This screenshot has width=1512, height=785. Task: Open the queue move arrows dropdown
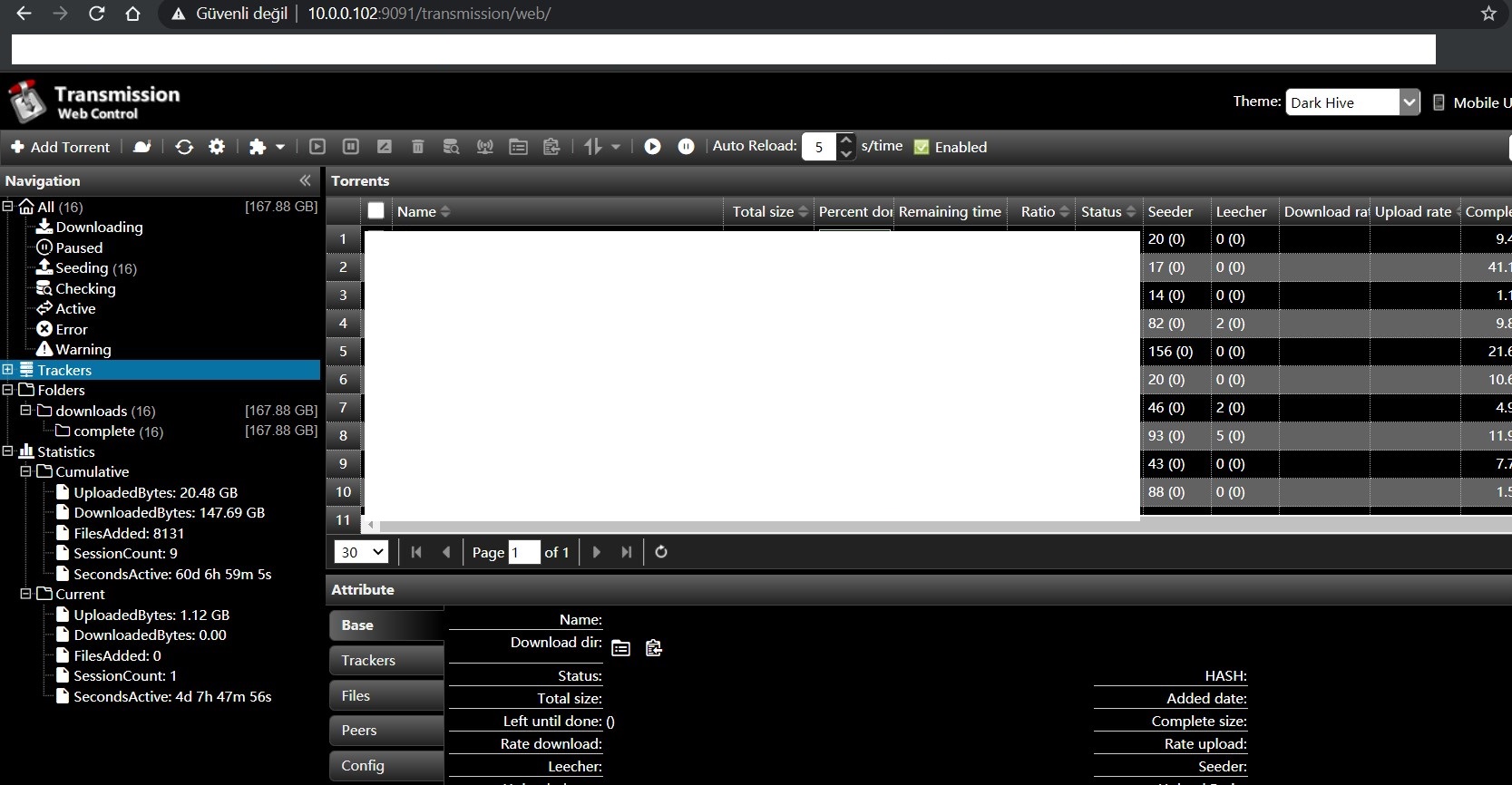(x=602, y=147)
